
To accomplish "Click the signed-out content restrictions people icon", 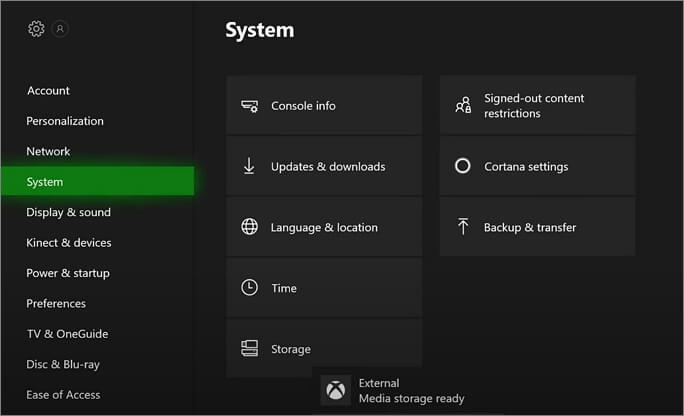I will [x=462, y=106].
